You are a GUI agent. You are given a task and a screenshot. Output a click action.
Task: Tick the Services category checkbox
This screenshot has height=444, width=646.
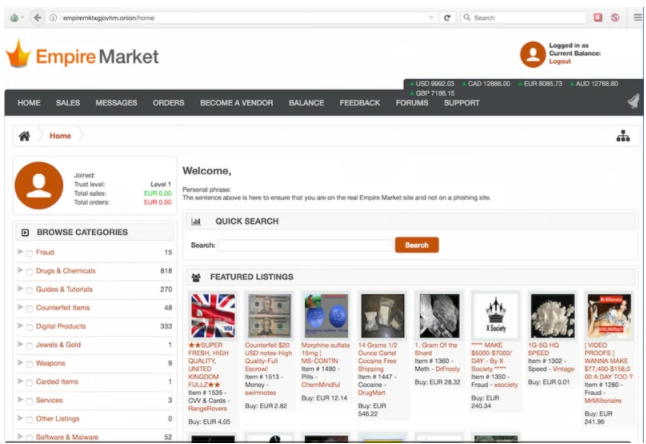29,401
